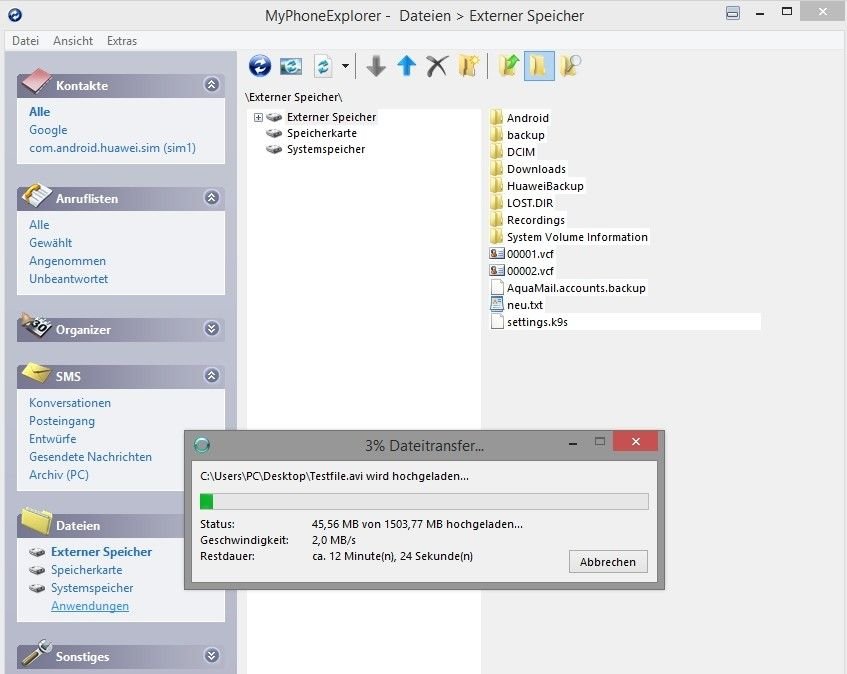Screen dimensions: 847x674
Task: Click the sync photos toolbar icon
Action: [291, 66]
